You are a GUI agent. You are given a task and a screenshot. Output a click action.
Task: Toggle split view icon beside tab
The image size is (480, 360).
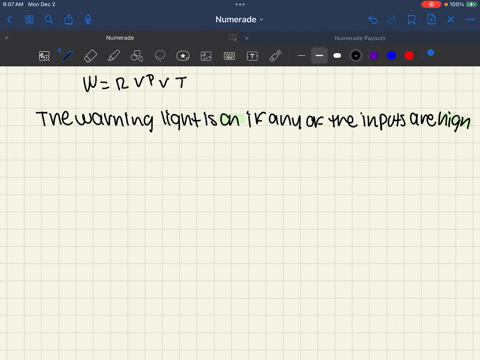coord(233,38)
